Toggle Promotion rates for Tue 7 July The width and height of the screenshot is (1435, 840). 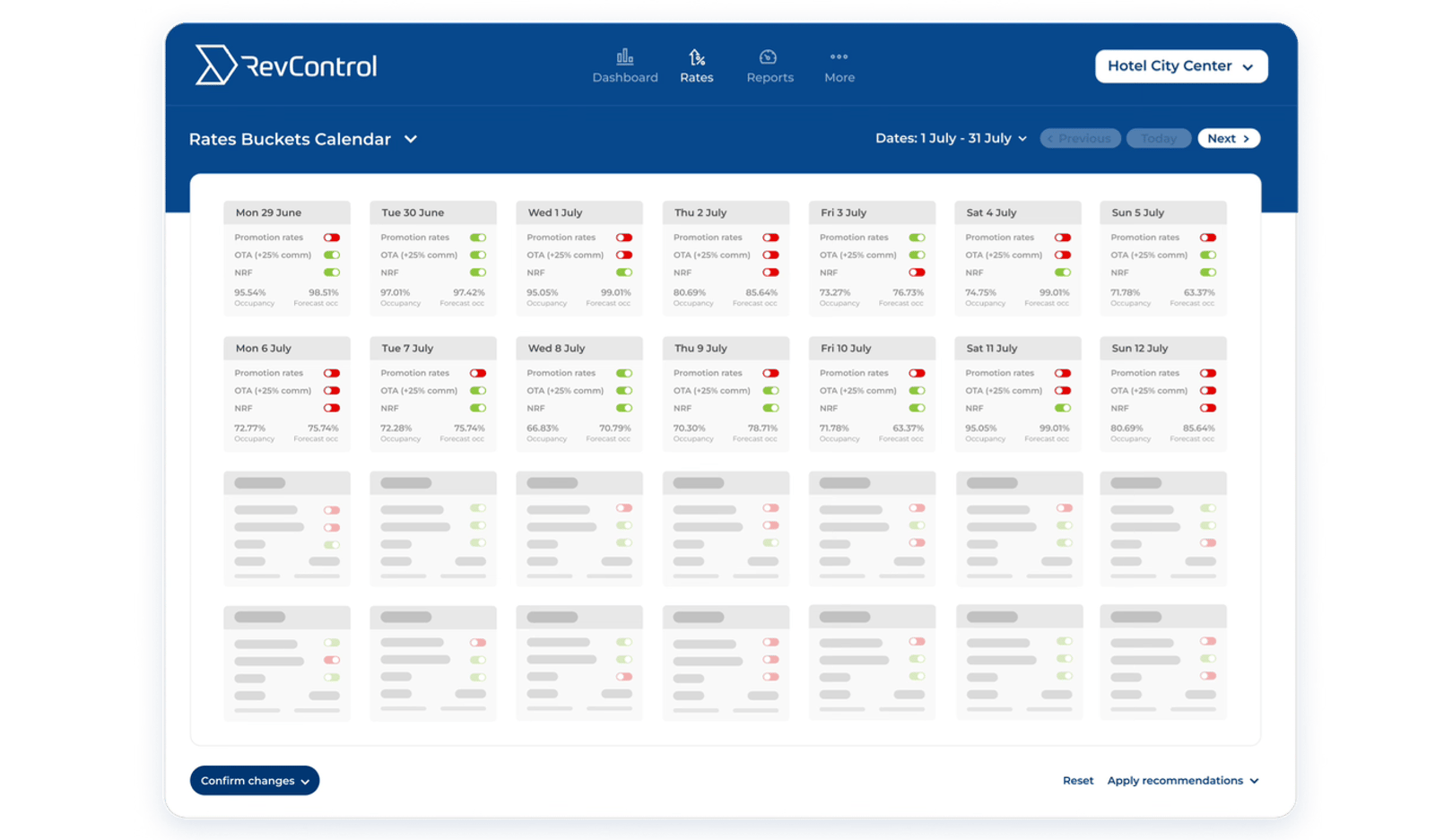click(478, 373)
